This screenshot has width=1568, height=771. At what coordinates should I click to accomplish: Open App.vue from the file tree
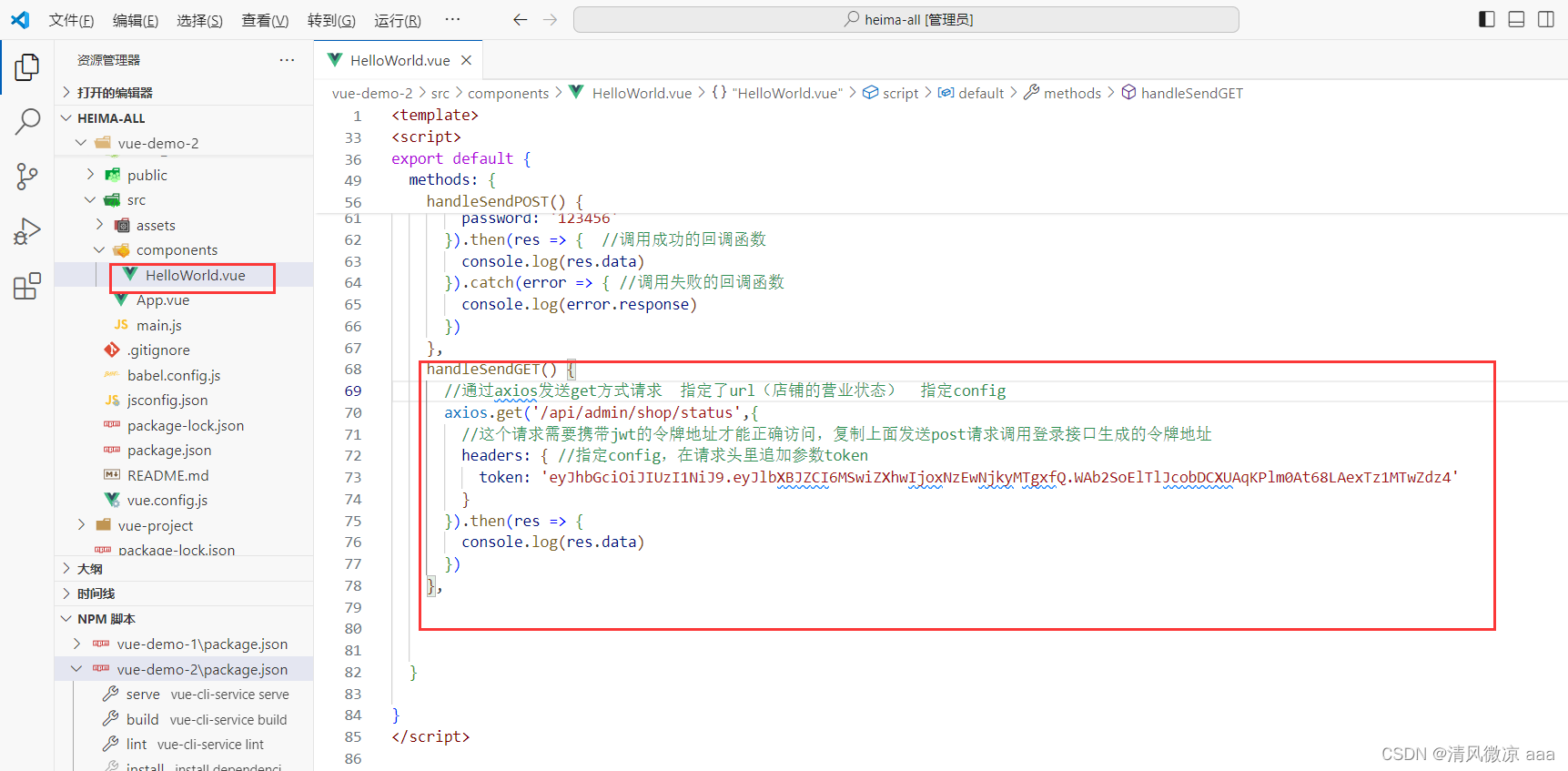184,300
